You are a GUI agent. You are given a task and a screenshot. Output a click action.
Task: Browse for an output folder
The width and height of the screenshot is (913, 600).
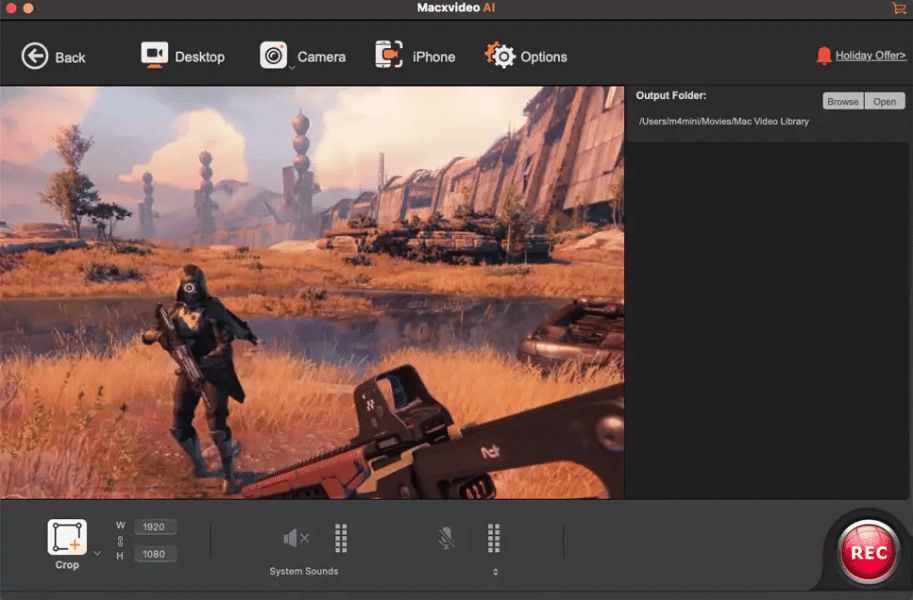[x=842, y=100]
